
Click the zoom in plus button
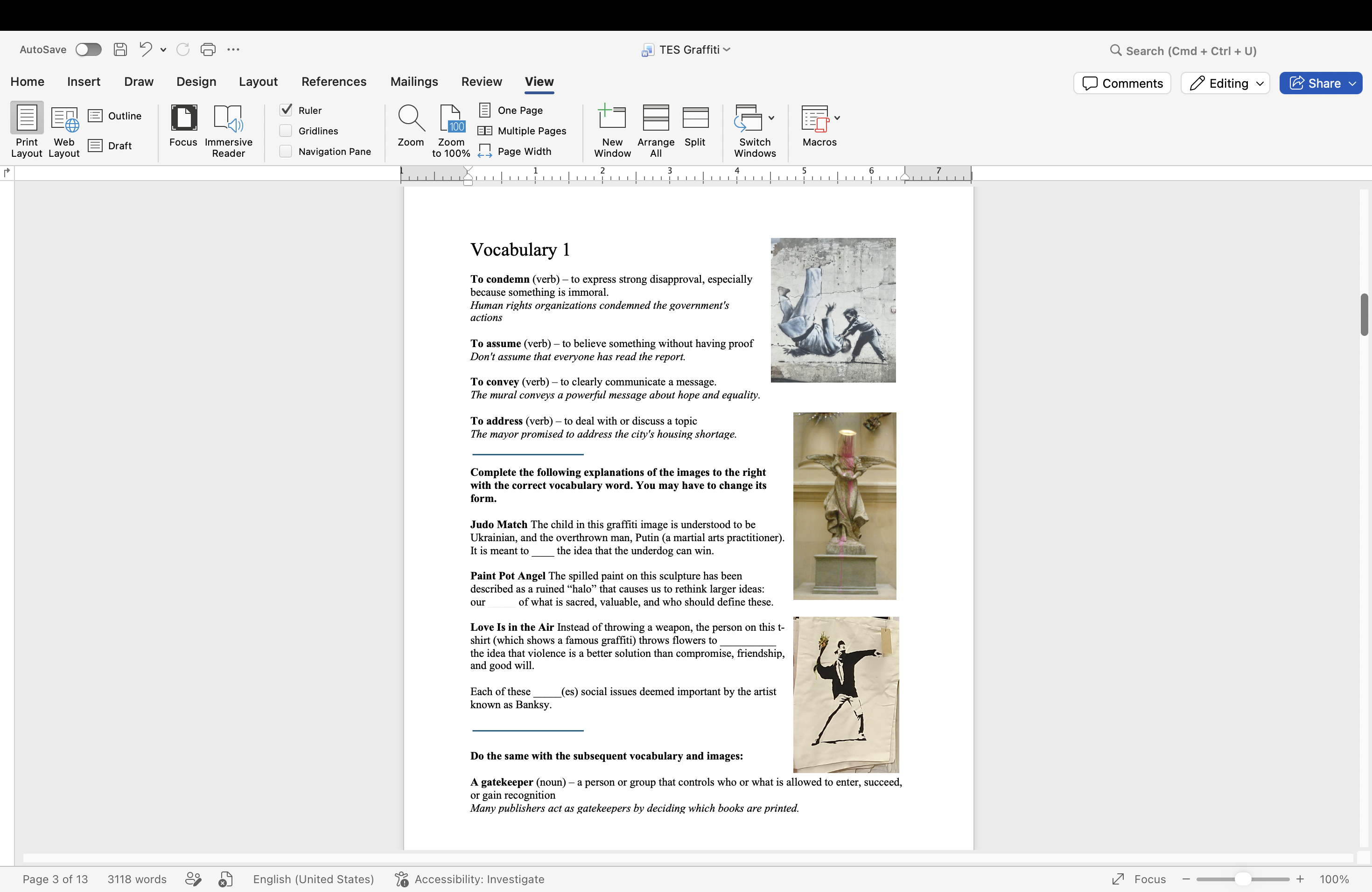1300,879
